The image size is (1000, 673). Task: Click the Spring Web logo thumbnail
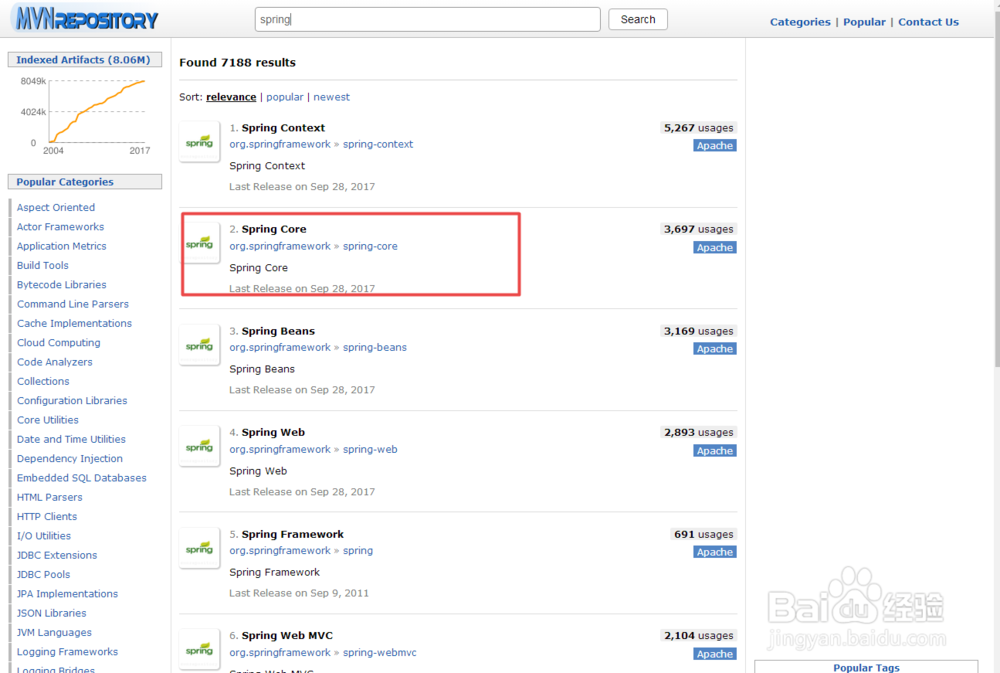click(x=200, y=446)
